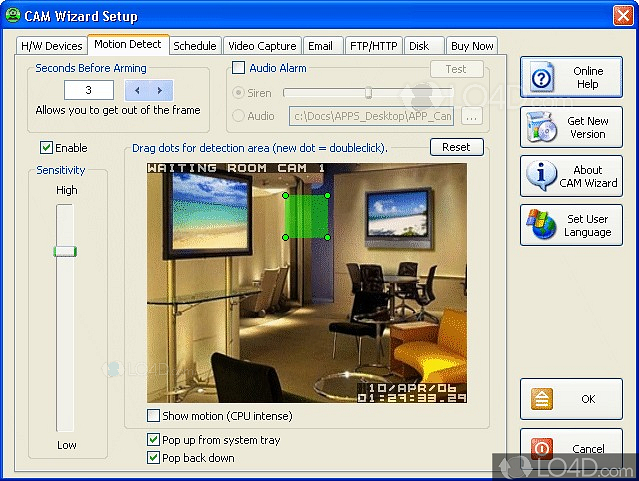
Task: Select the top-left green detection dot
Action: (286, 196)
